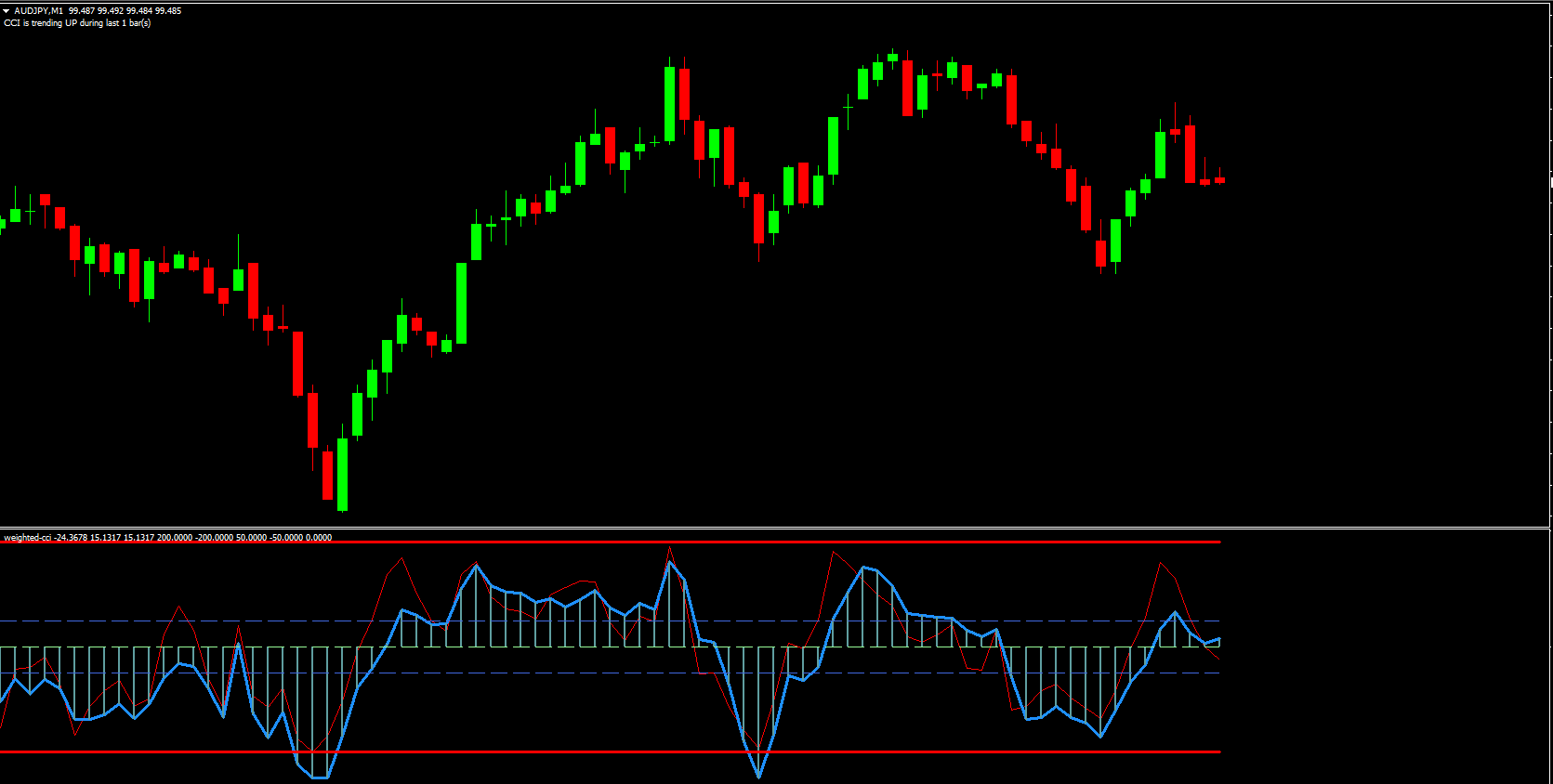
Task: Click the current price marker on the right scale
Action: (x=1550, y=180)
